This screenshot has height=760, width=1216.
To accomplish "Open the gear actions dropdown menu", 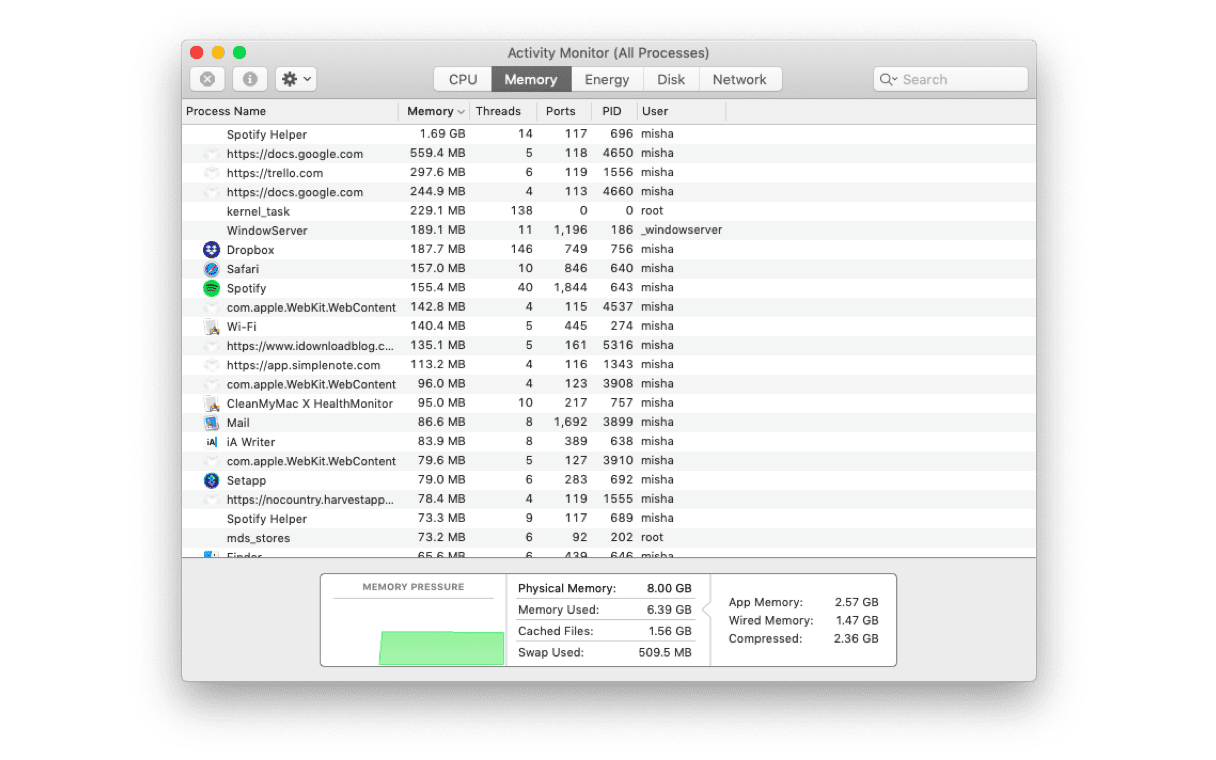I will click(296, 79).
